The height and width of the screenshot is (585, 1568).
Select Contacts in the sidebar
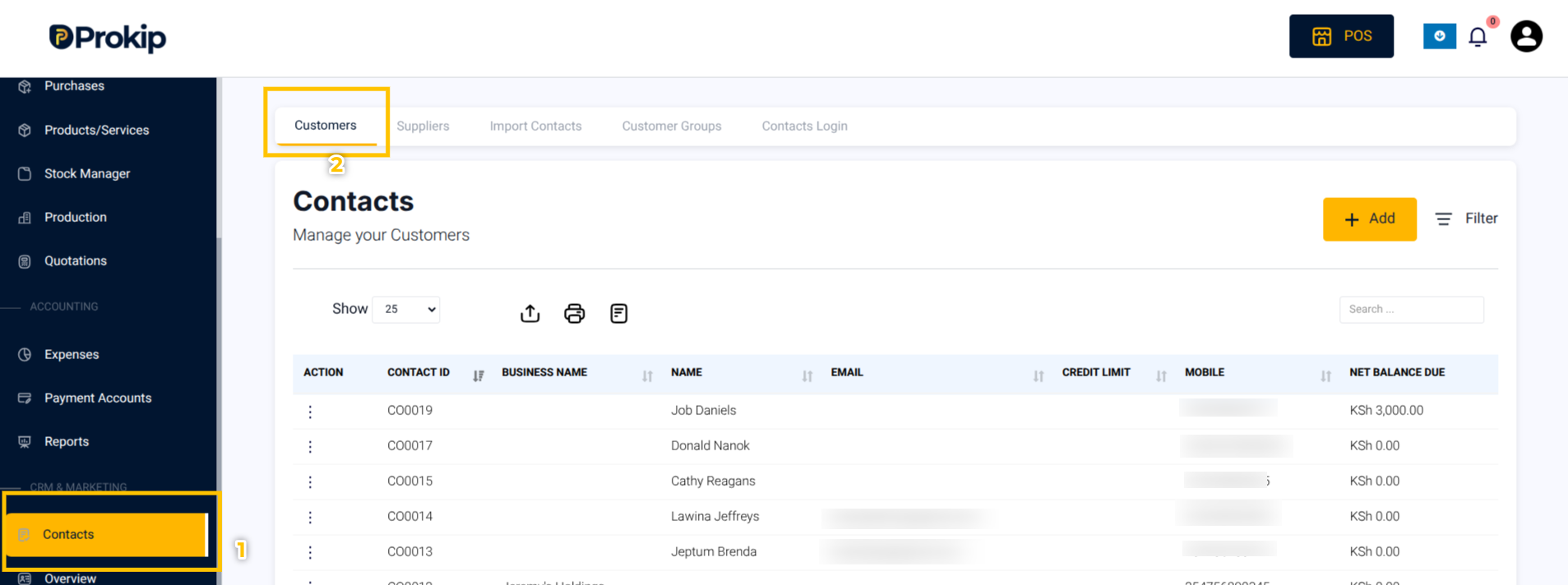pyautogui.click(x=107, y=534)
